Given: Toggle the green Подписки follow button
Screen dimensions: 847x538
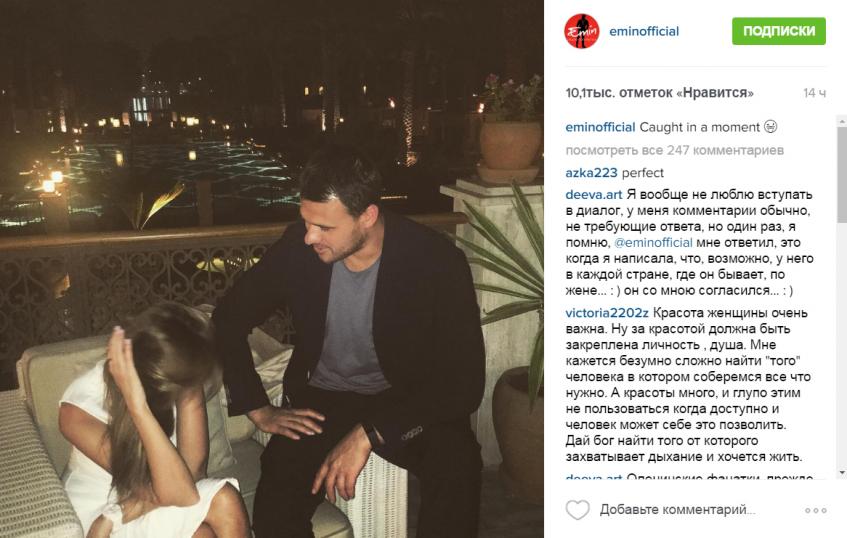Looking at the screenshot, I should pos(778,31).
